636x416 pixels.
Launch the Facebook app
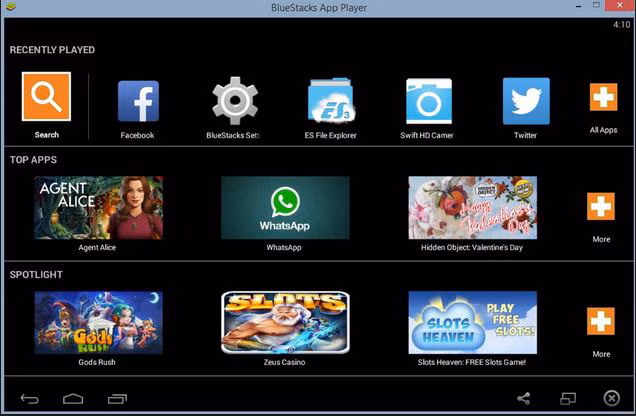[x=138, y=101]
